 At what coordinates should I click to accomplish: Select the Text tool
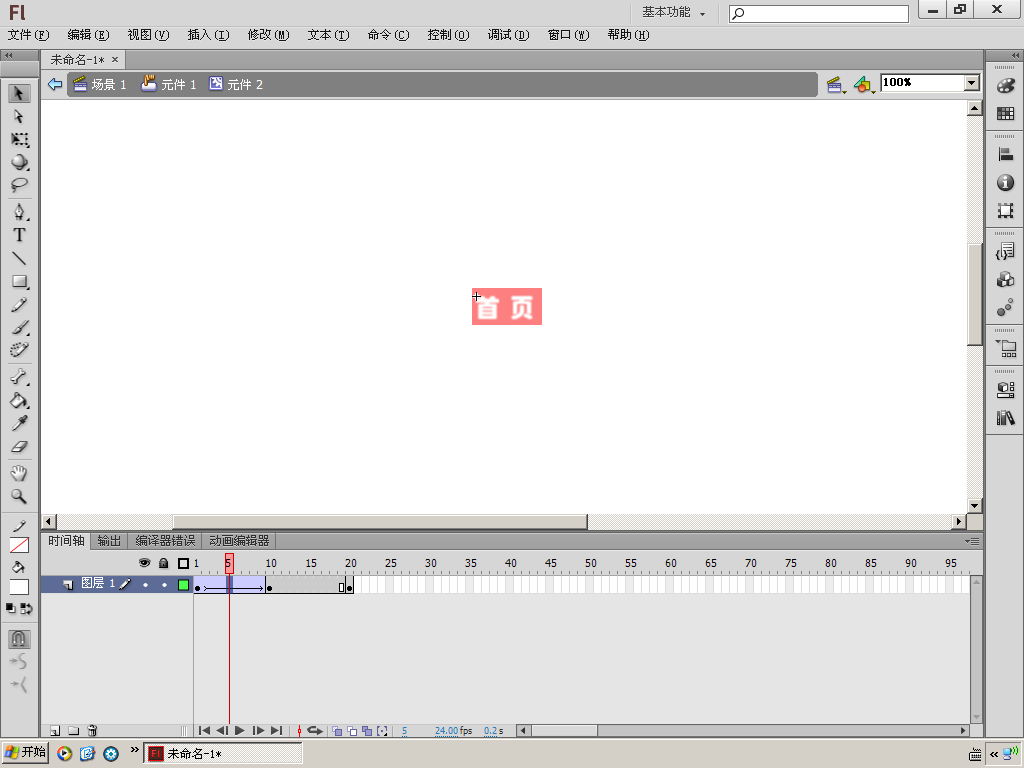click(19, 234)
